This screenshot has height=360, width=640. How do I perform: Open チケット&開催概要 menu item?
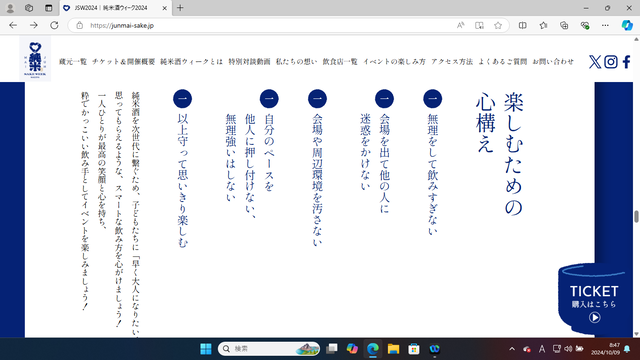(123, 62)
